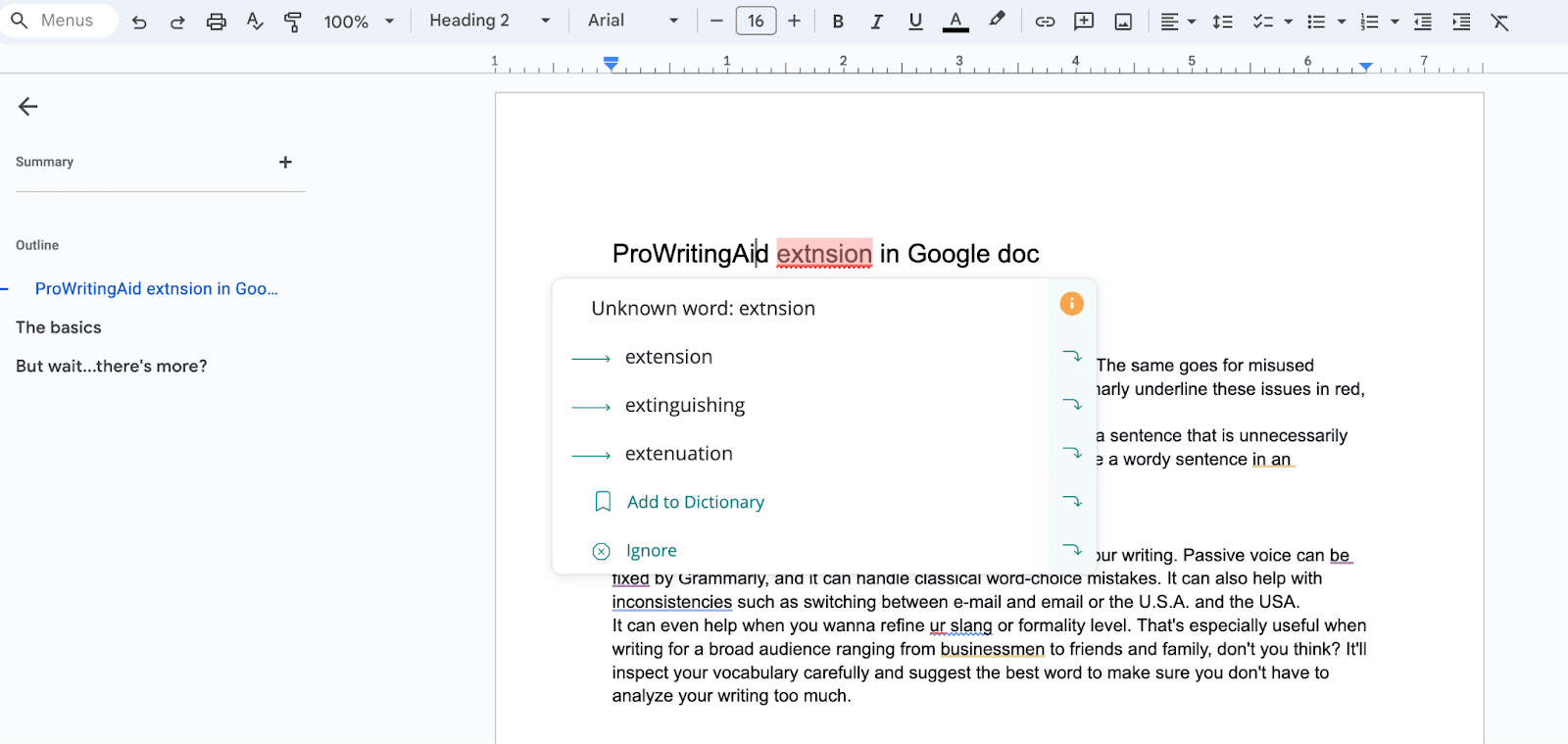The height and width of the screenshot is (744, 1568).
Task: Click the underlined word businessmen
Action: pyautogui.click(x=992, y=649)
